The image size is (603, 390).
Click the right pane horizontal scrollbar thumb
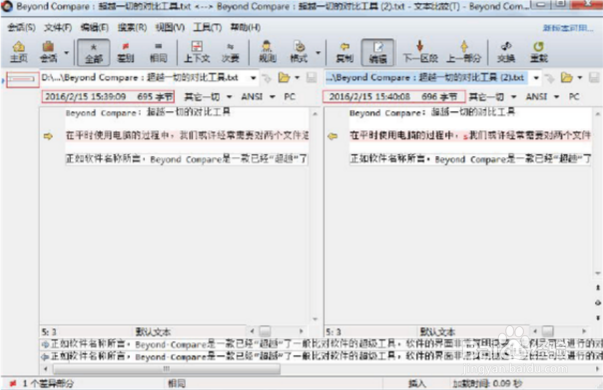pyautogui.click(x=548, y=331)
